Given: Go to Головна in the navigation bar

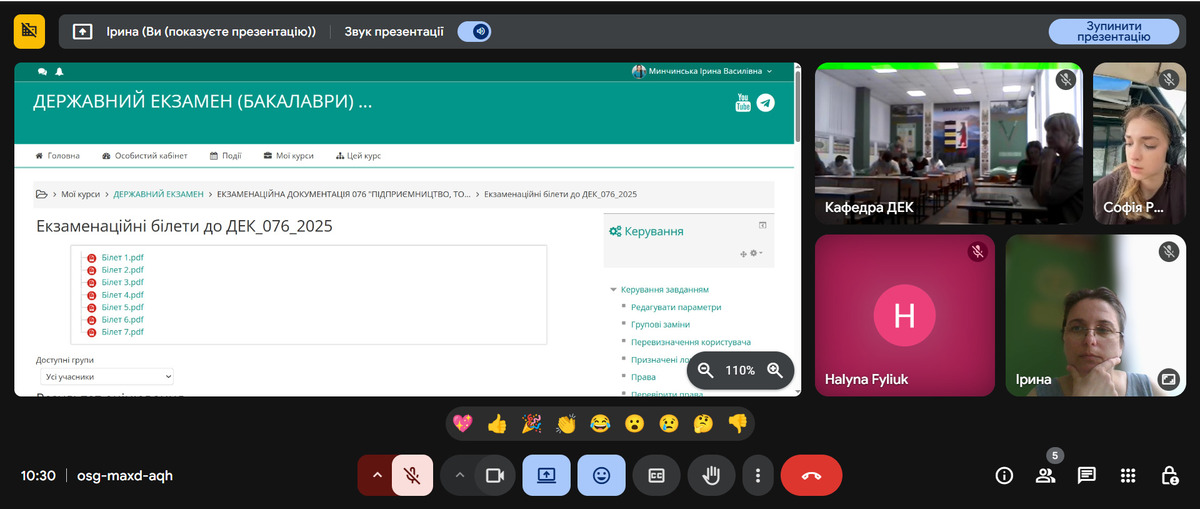Looking at the screenshot, I should click(58, 156).
